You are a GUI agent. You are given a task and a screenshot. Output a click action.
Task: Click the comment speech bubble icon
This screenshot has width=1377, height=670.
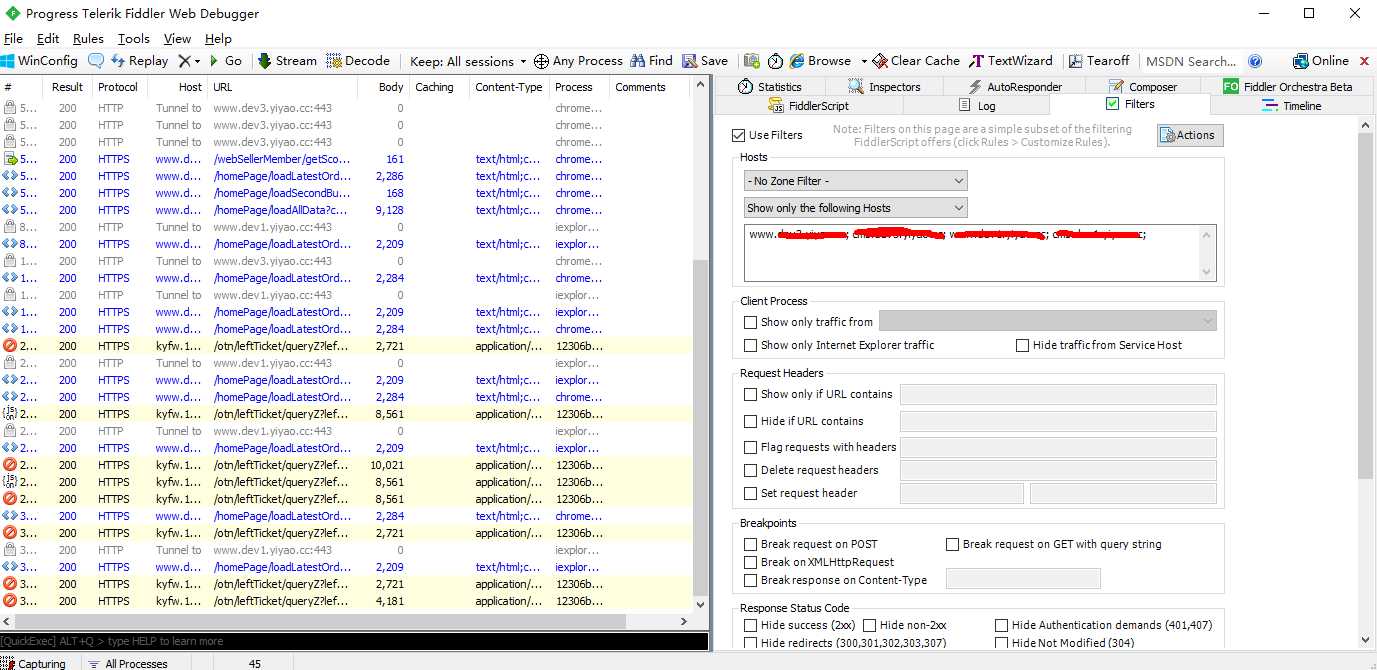(x=96, y=61)
